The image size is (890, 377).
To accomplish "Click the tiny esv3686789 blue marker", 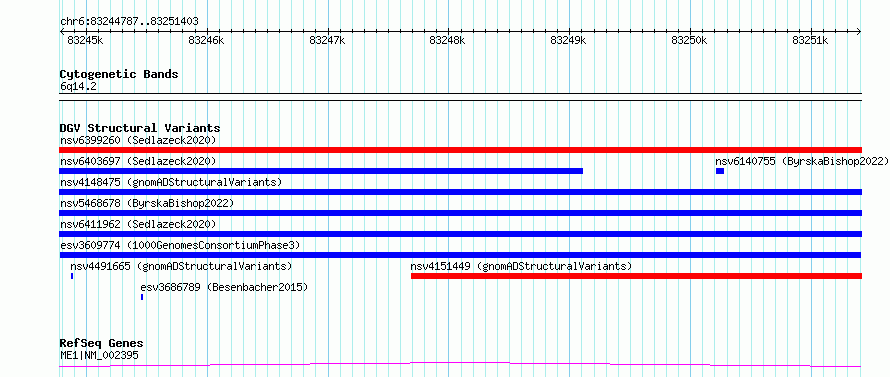I will 142,297.
